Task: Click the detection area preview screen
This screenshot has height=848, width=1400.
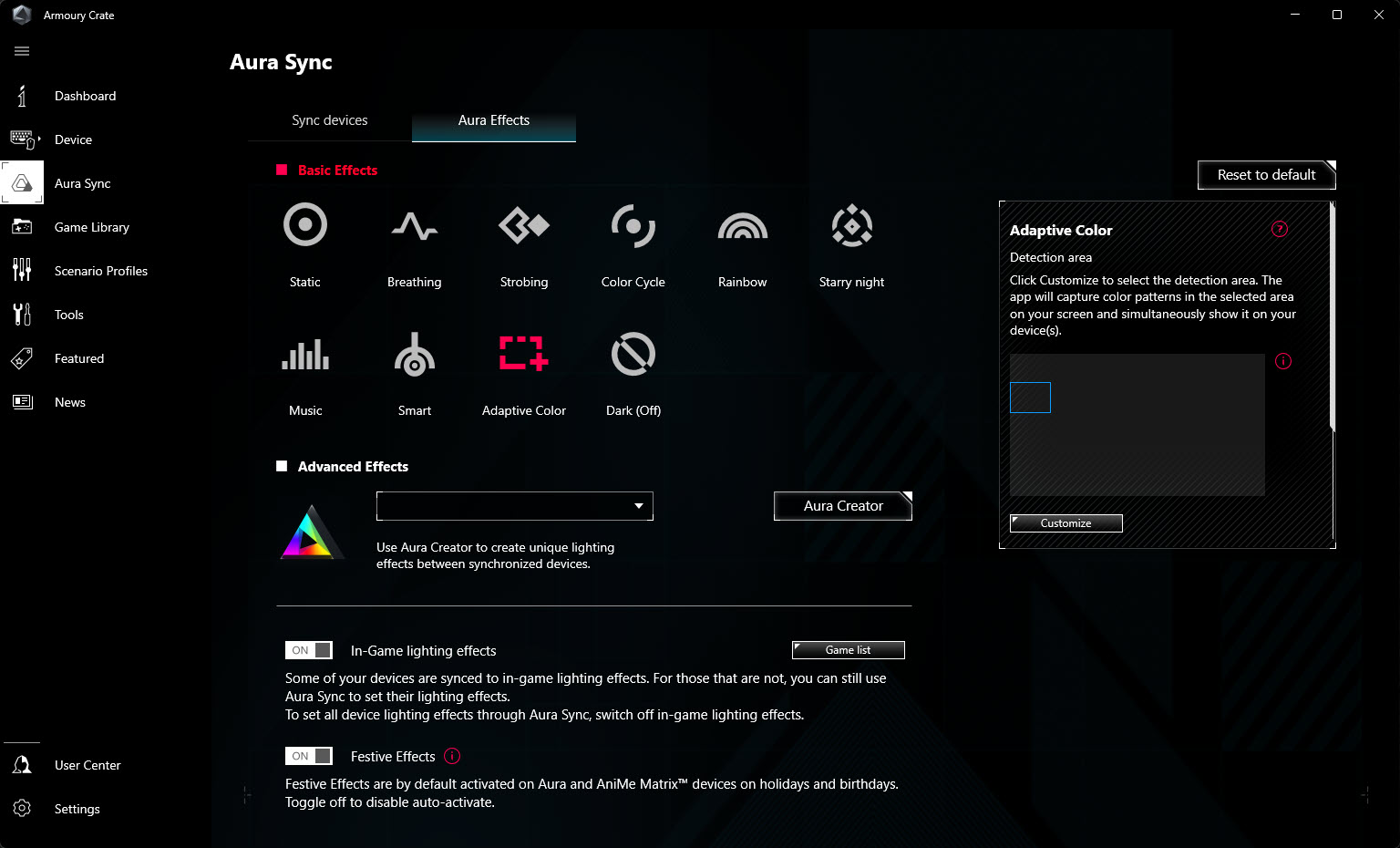Action: [1137, 425]
